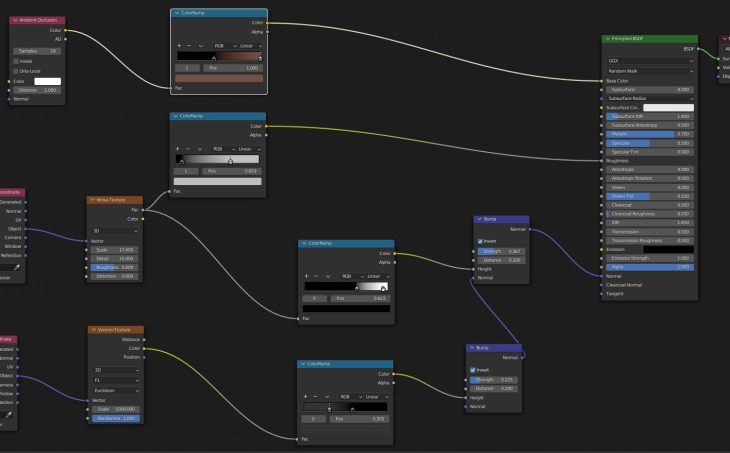Collapse the Noise Texture node
Image resolution: width=730 pixels, height=453 pixels.
pyautogui.click(x=91, y=200)
